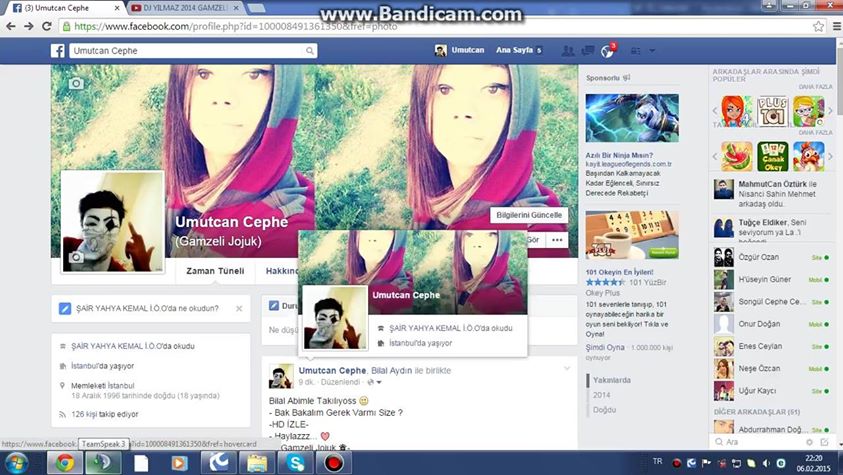Click Azılı Bir Ninja Mısın? ad link

[x=619, y=155]
